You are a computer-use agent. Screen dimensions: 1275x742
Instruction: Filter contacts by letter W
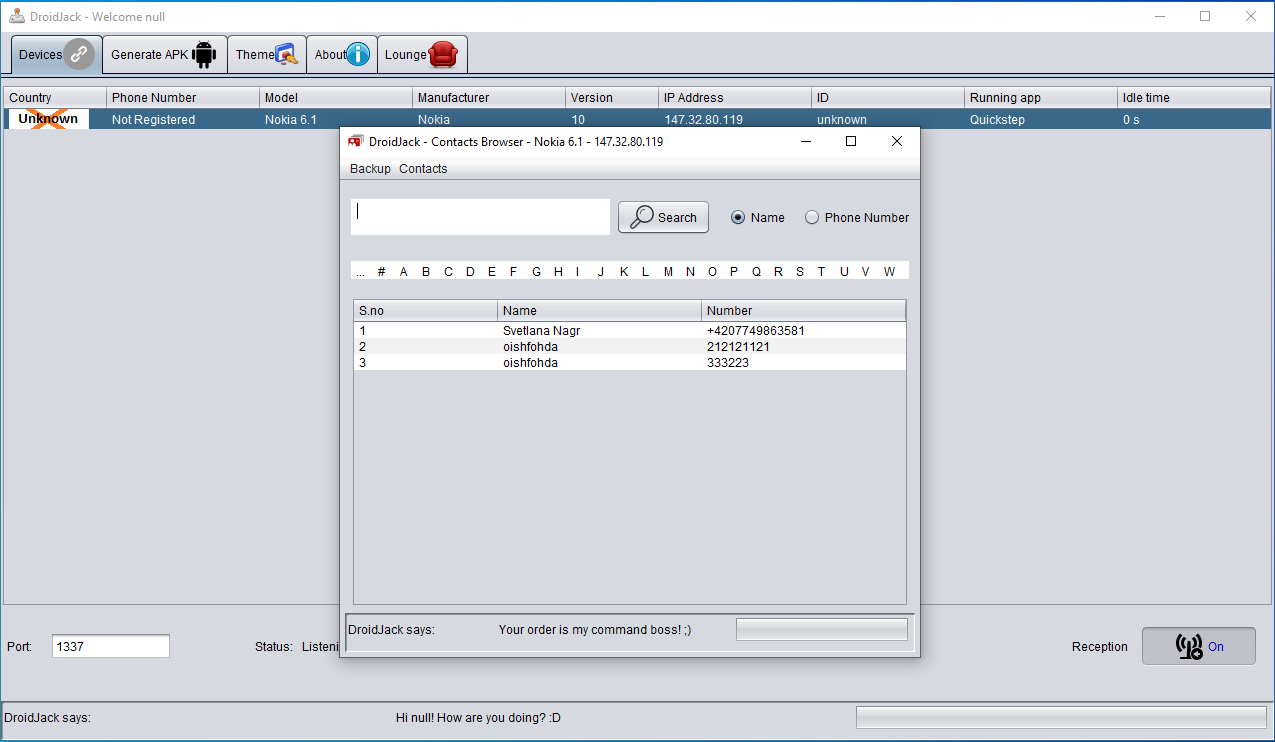click(x=889, y=271)
